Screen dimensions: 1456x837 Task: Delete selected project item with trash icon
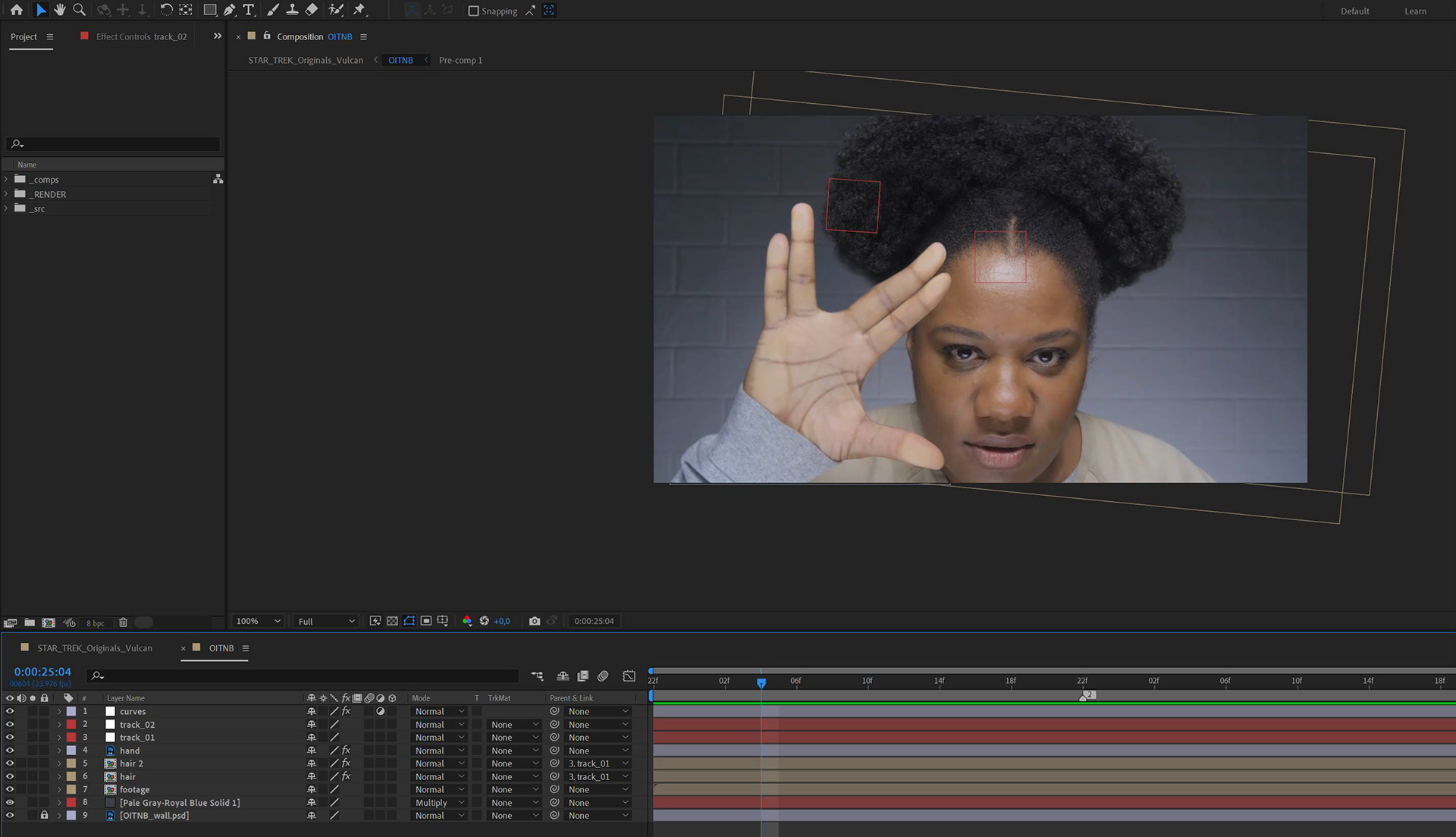click(x=123, y=622)
